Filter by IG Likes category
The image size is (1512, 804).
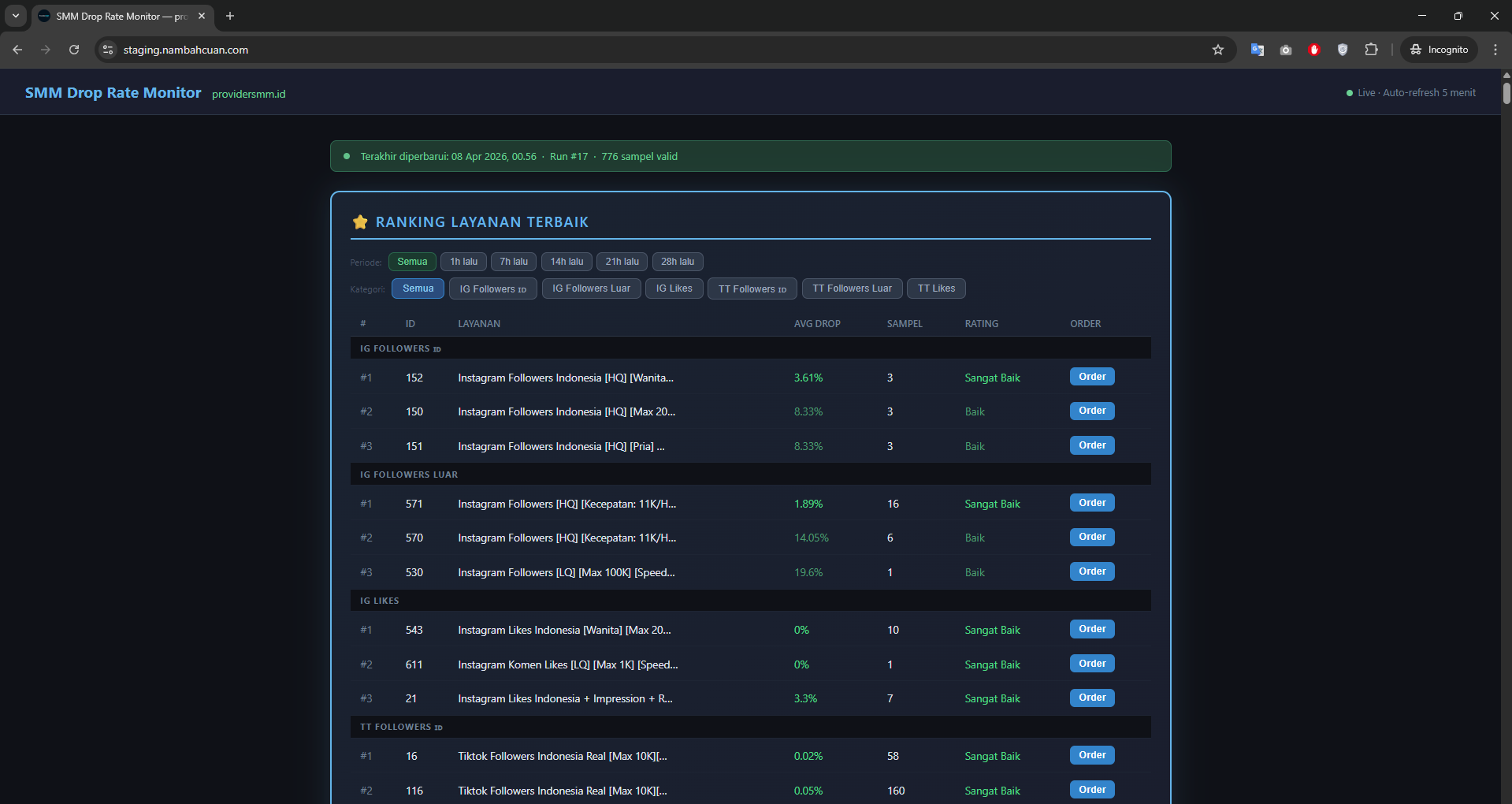[674, 288]
